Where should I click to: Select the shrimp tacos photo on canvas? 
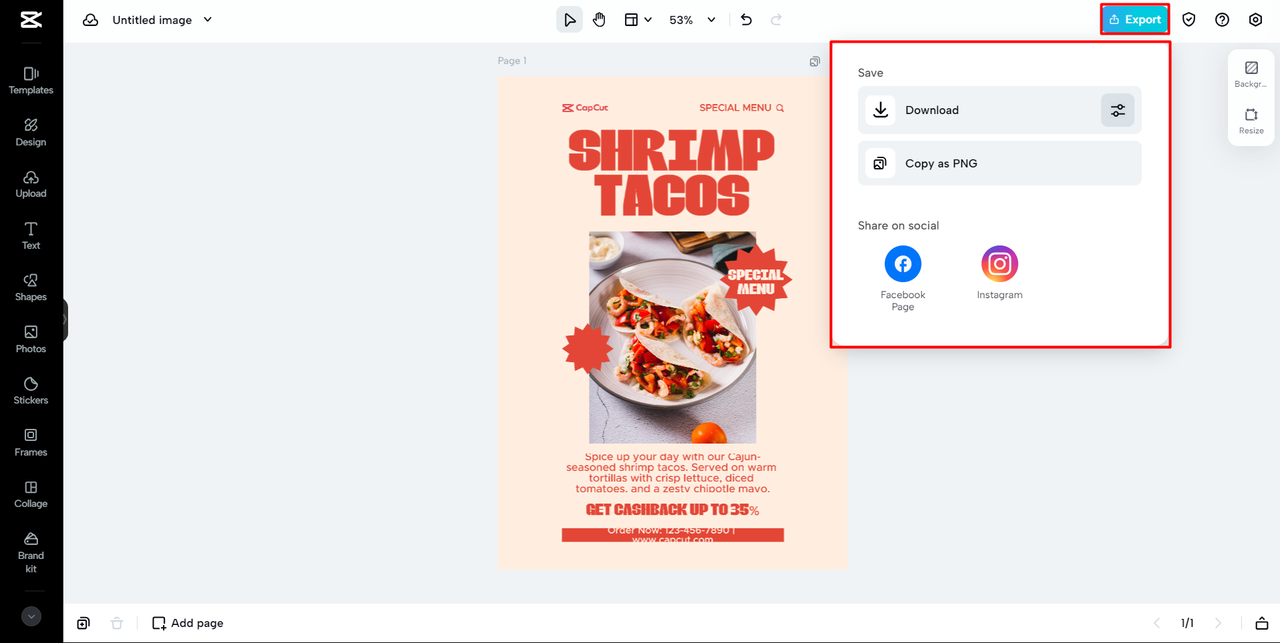coord(672,337)
